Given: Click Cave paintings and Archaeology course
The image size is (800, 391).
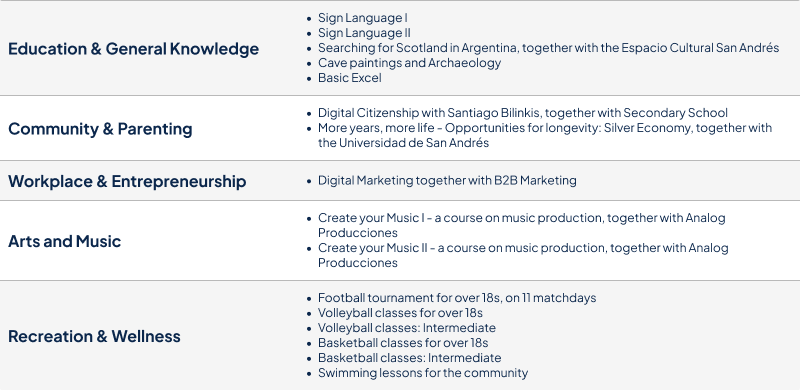Looking at the screenshot, I should pos(409,63).
